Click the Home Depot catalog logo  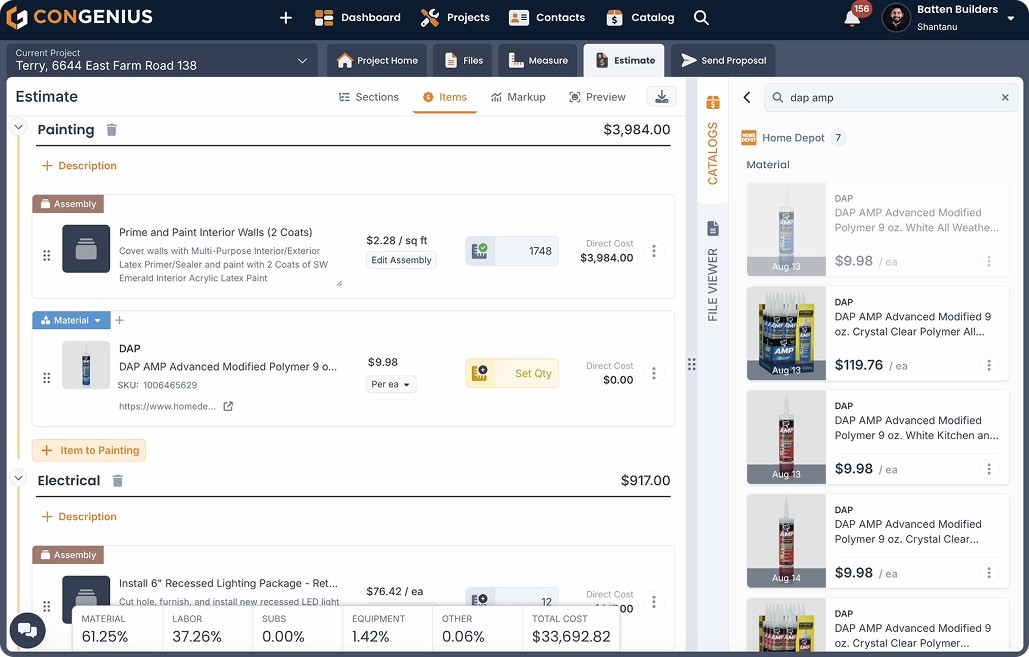(x=749, y=137)
